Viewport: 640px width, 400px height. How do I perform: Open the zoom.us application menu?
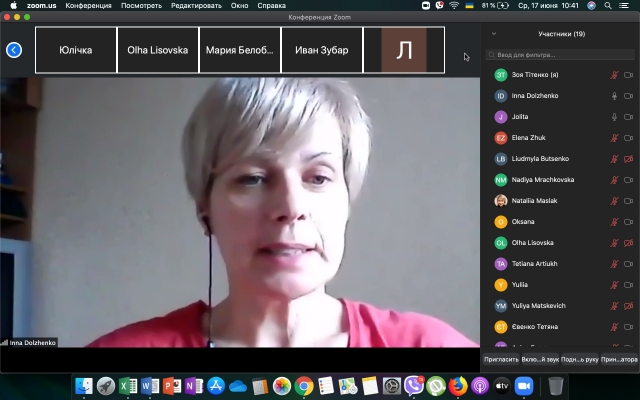click(x=42, y=6)
